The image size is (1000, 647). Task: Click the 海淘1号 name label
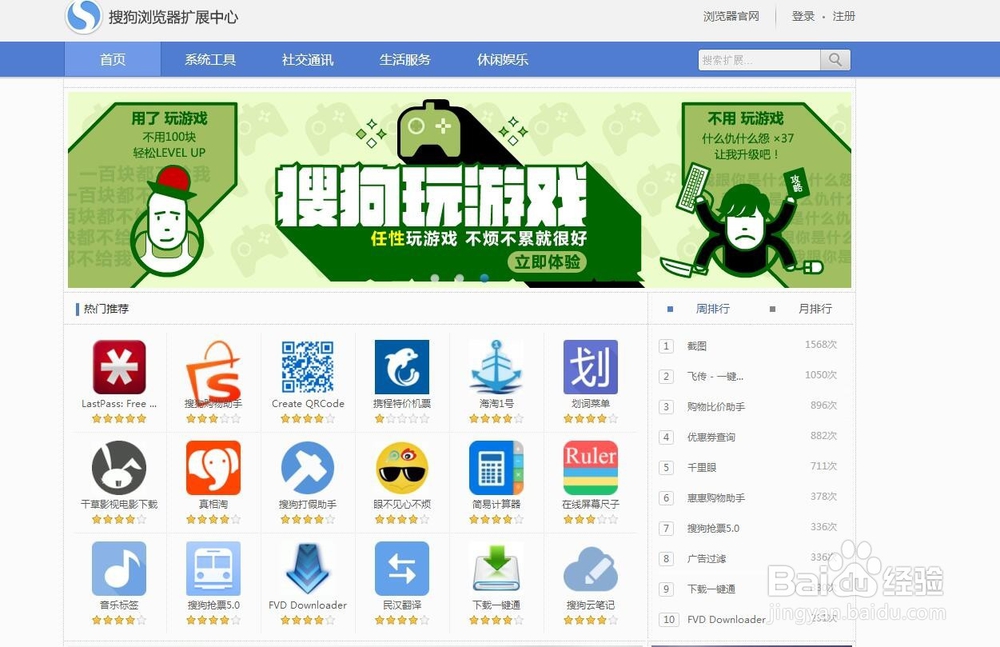pyautogui.click(x=496, y=403)
